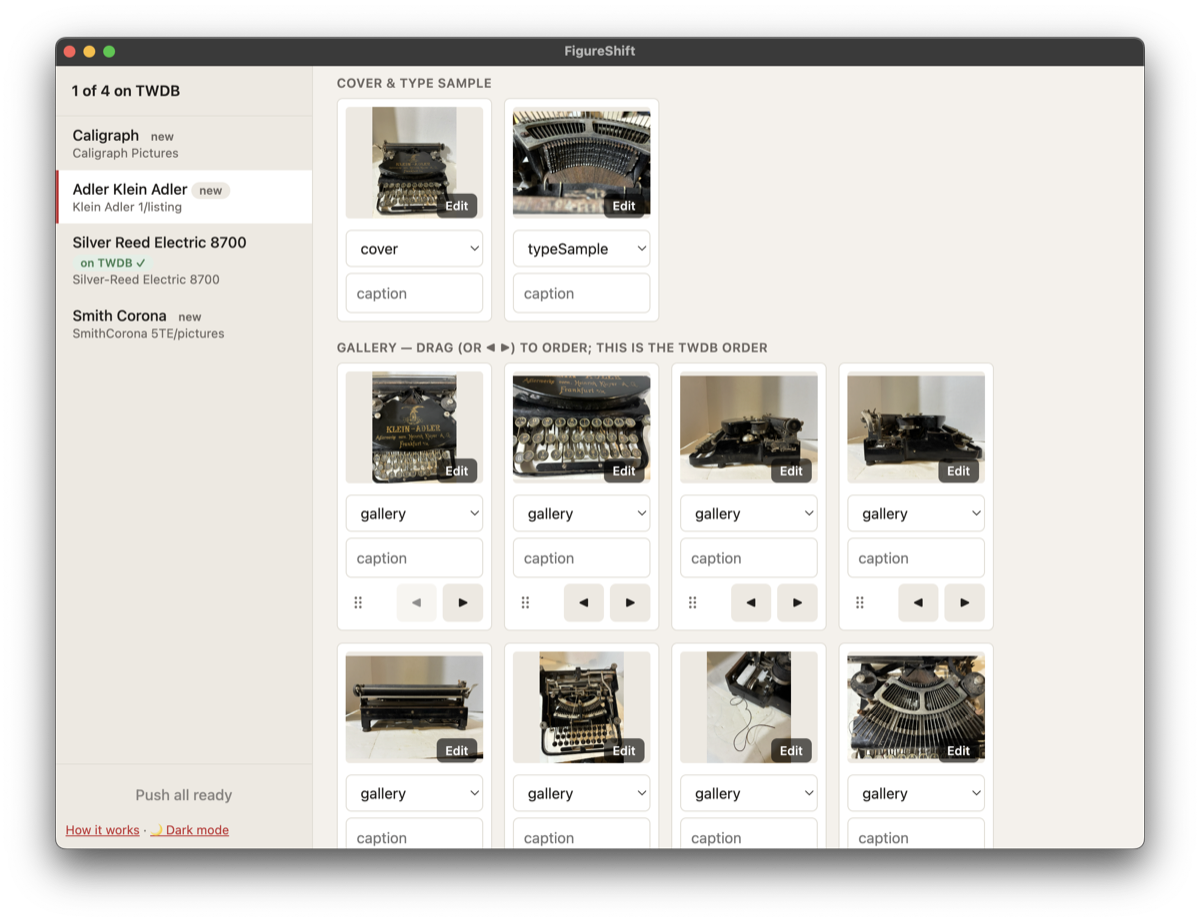Open role dropdown on third gallery card
The height and width of the screenshot is (922, 1200).
coord(748,514)
